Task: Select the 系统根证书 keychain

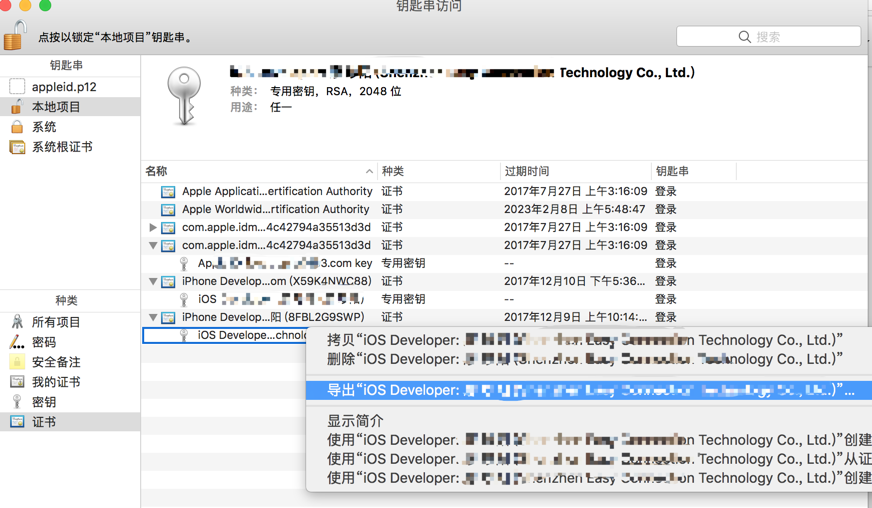Action: (70, 147)
